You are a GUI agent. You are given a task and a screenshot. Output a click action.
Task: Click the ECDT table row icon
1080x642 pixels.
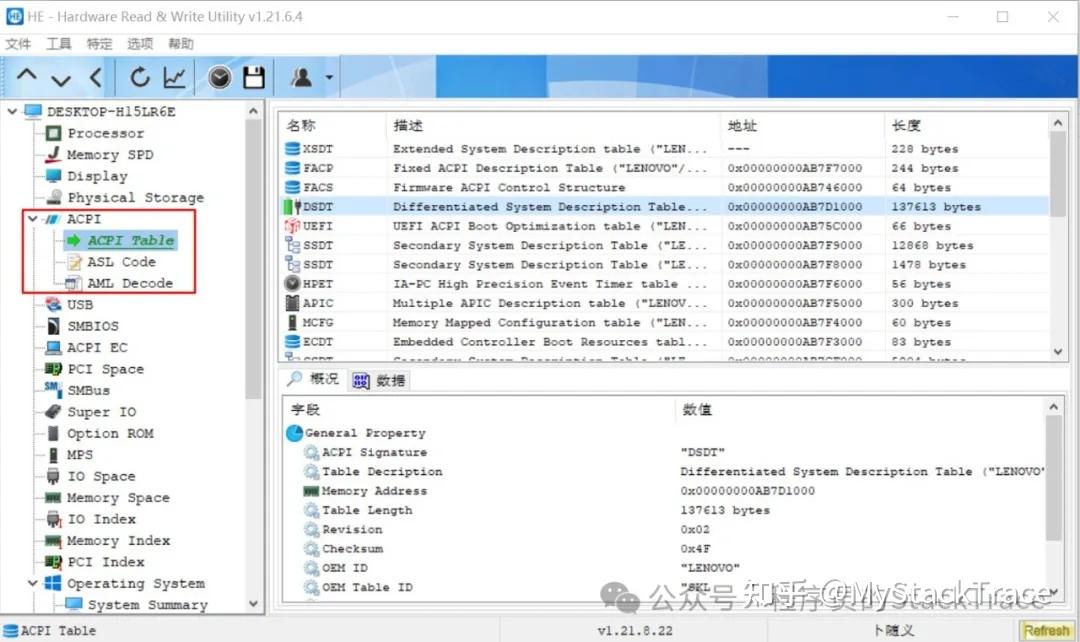[x=292, y=342]
